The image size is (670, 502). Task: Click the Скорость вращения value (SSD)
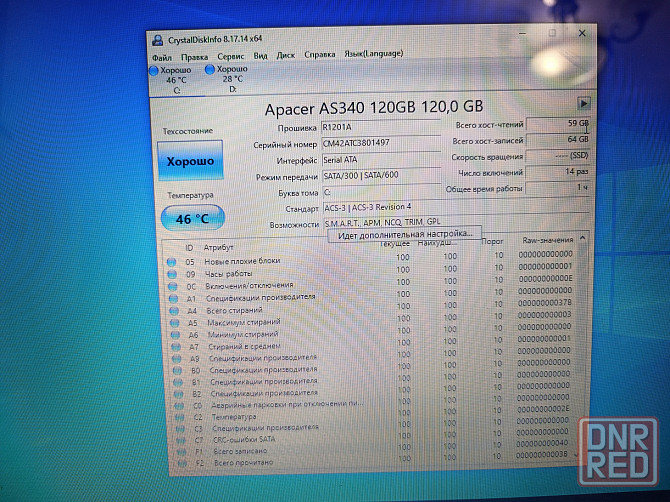pyautogui.click(x=558, y=156)
